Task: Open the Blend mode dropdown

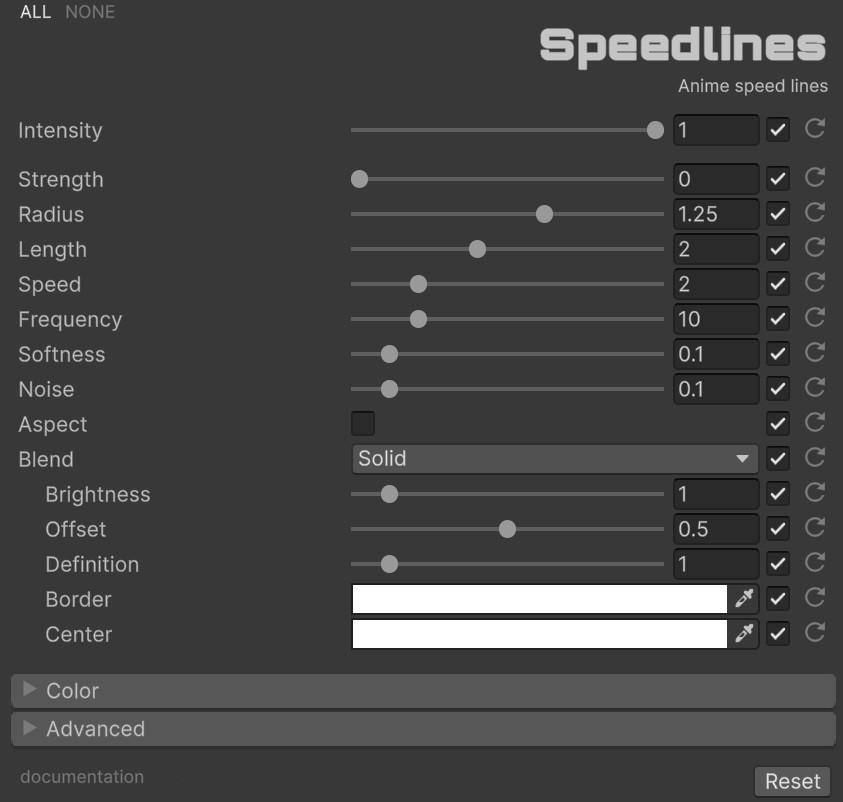Action: [x=555, y=459]
